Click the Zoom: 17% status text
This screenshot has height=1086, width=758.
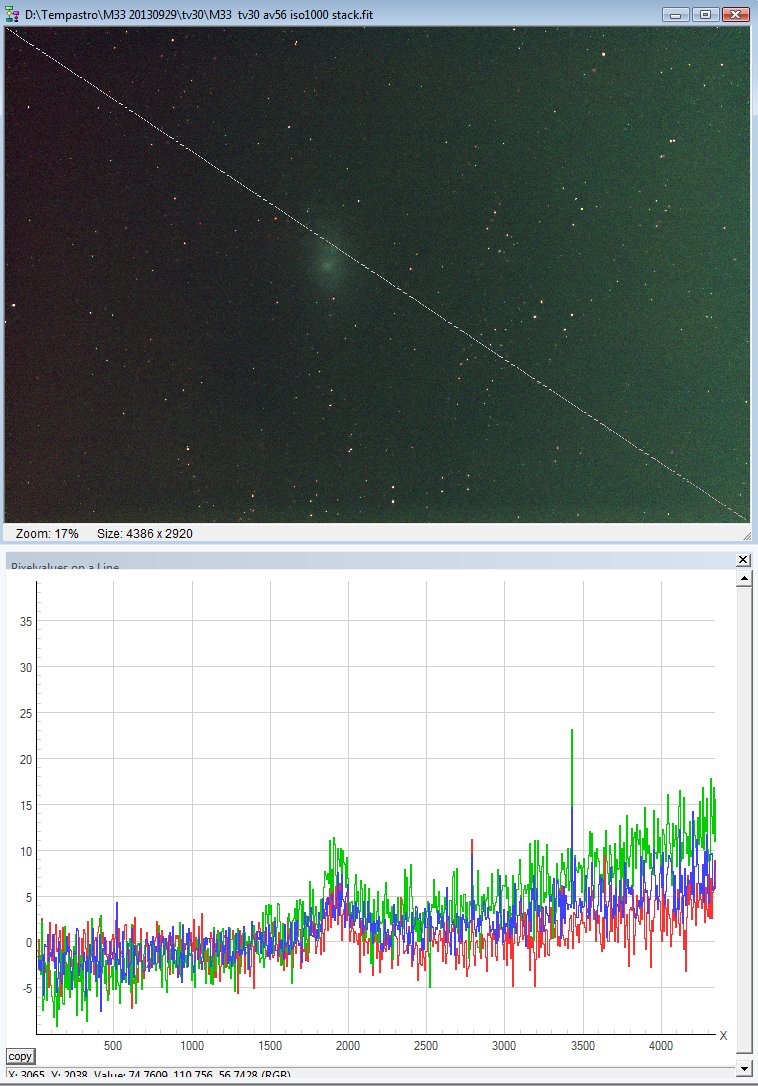coord(47,535)
